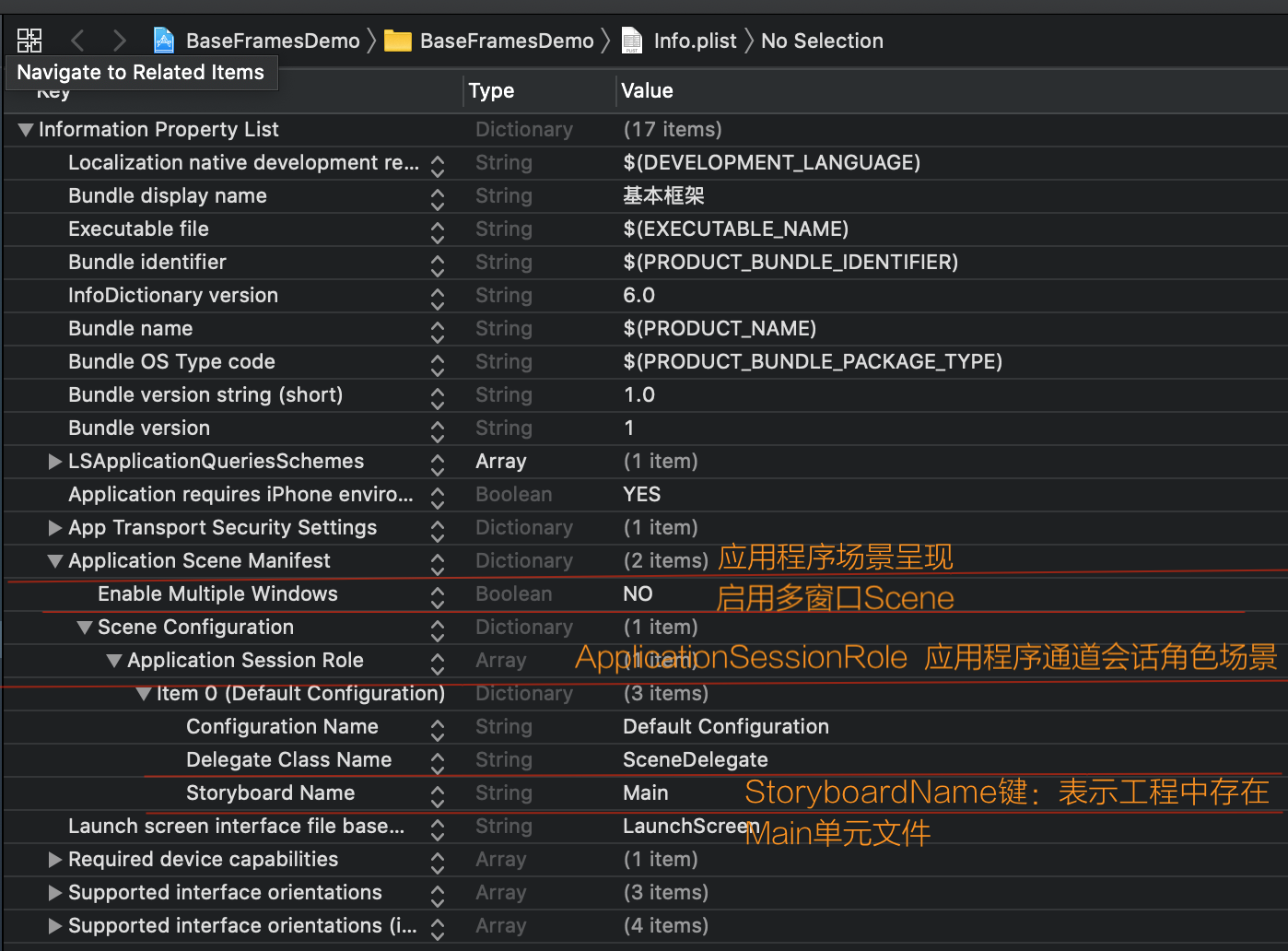Click the BaseFramesDemo project file icon

coord(164,41)
